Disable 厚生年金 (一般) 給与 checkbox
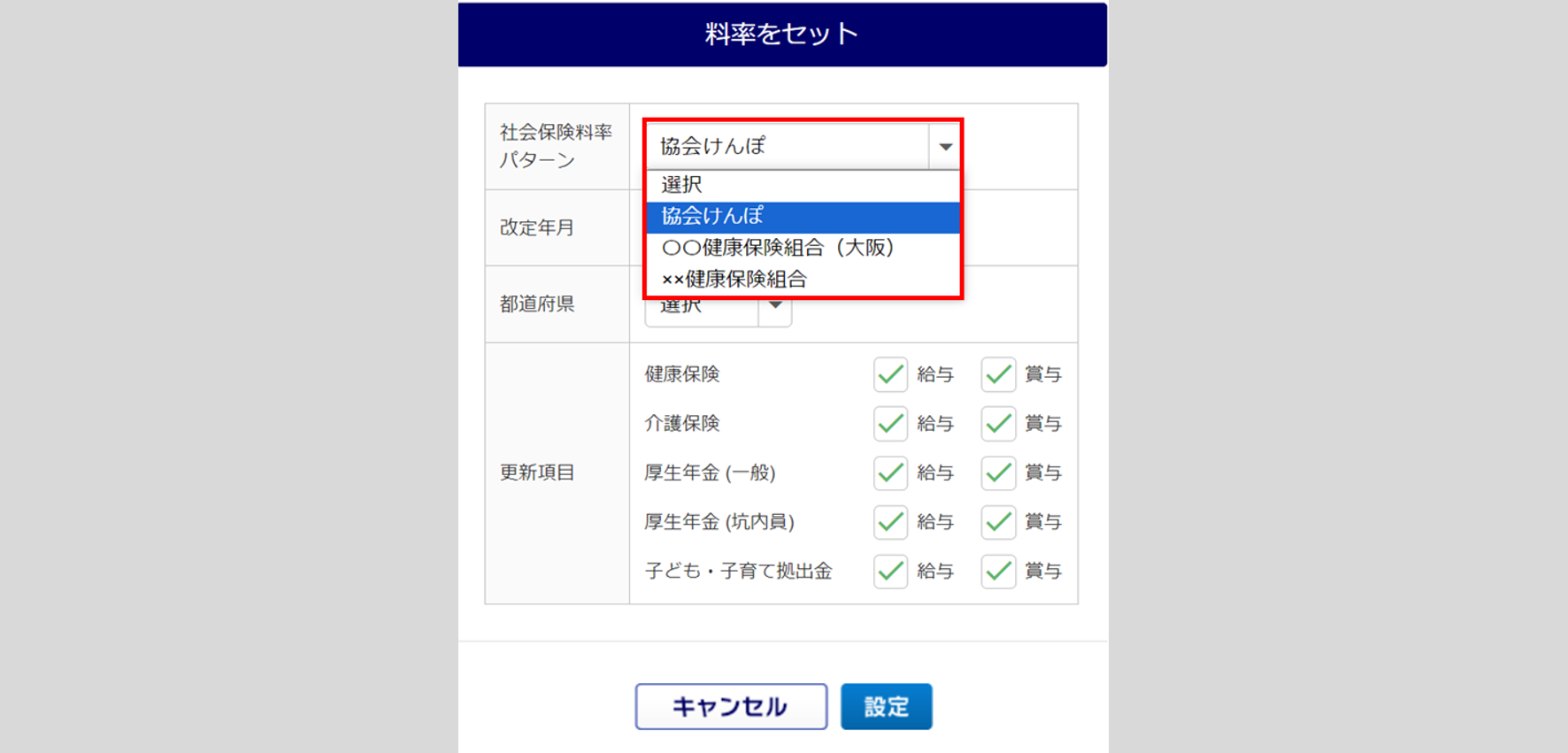 (890, 473)
